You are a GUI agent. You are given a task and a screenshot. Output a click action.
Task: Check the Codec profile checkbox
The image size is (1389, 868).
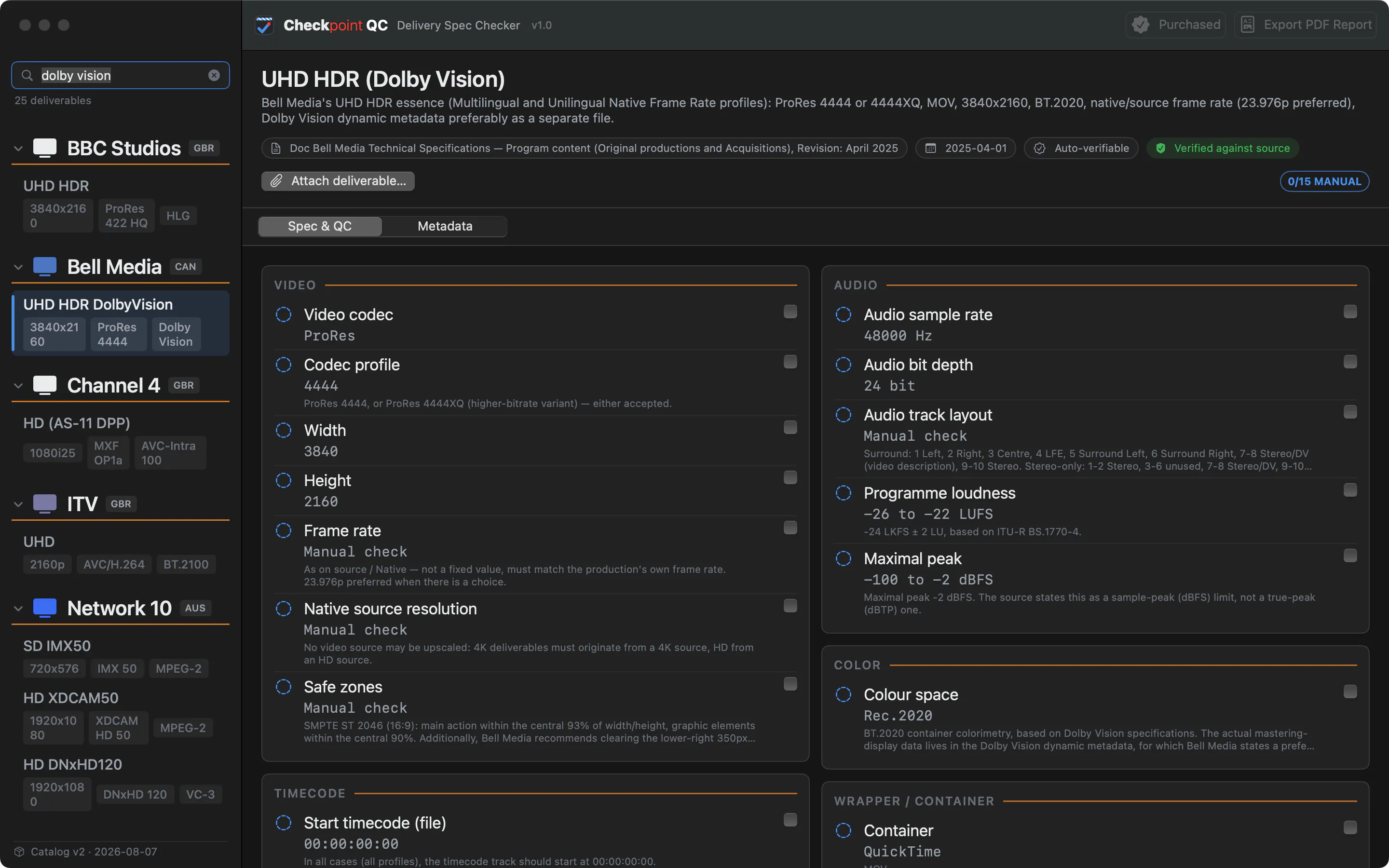[790, 362]
